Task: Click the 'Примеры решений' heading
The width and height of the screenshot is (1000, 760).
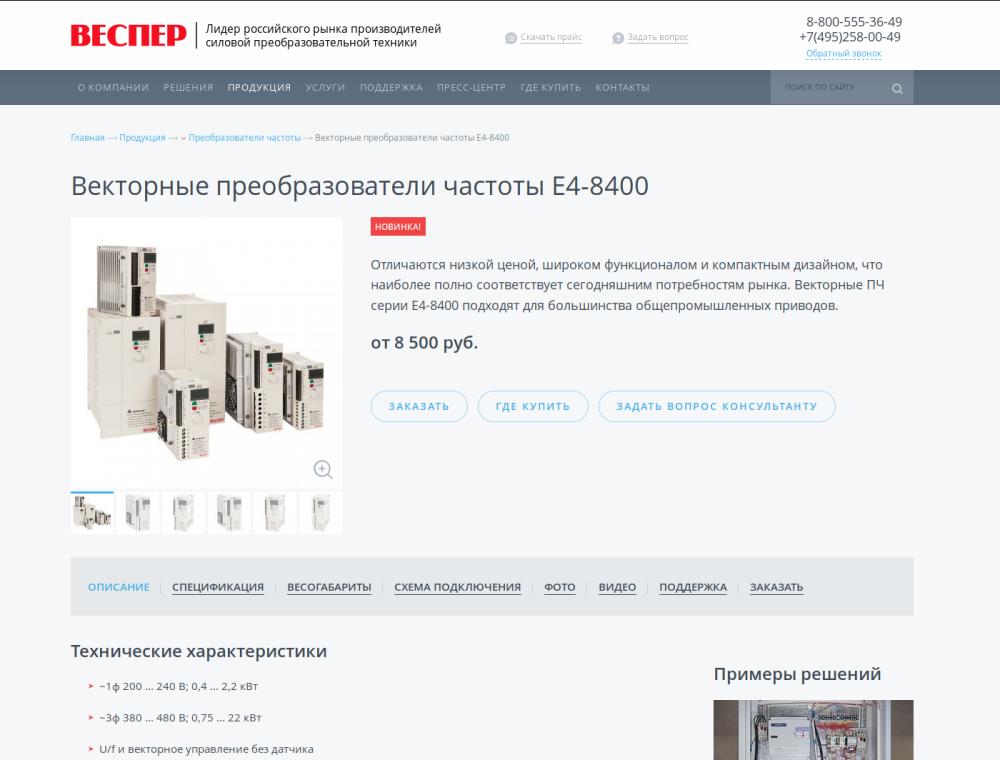Action: (797, 674)
